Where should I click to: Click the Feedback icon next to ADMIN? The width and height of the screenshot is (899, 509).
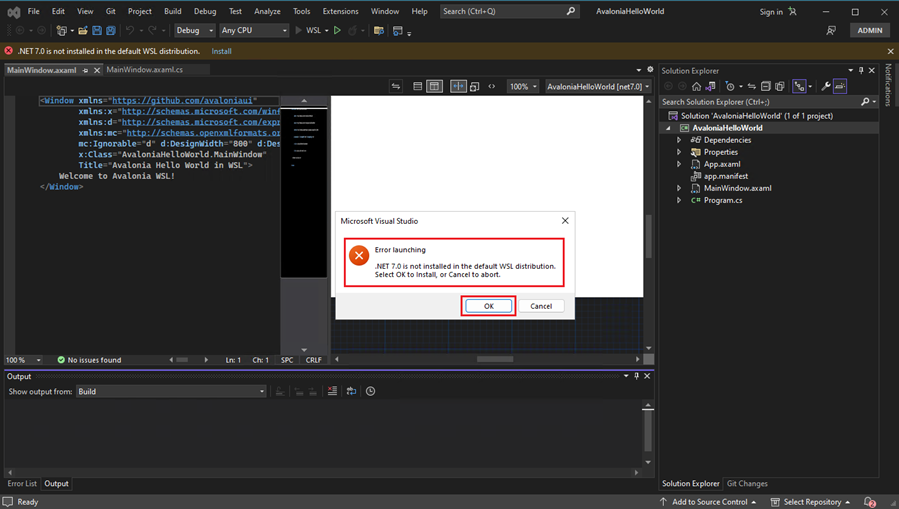[x=831, y=30]
